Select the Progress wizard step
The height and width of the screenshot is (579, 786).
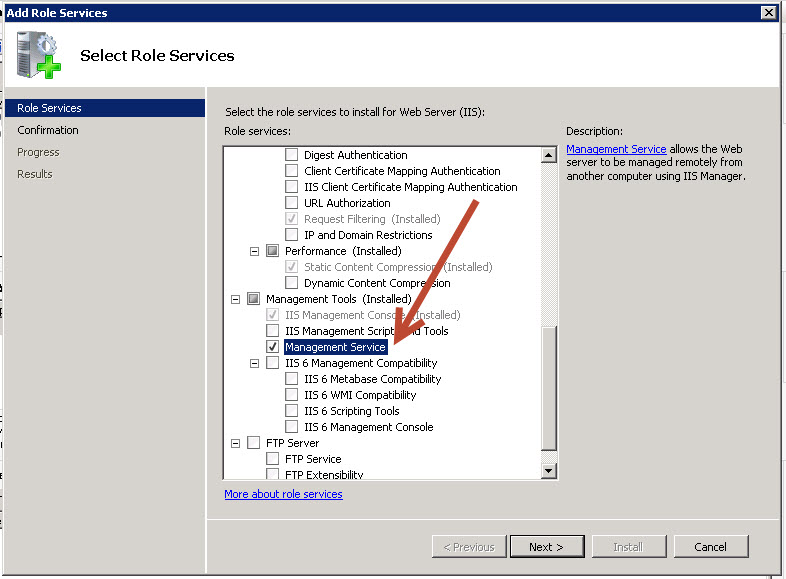[x=38, y=152]
